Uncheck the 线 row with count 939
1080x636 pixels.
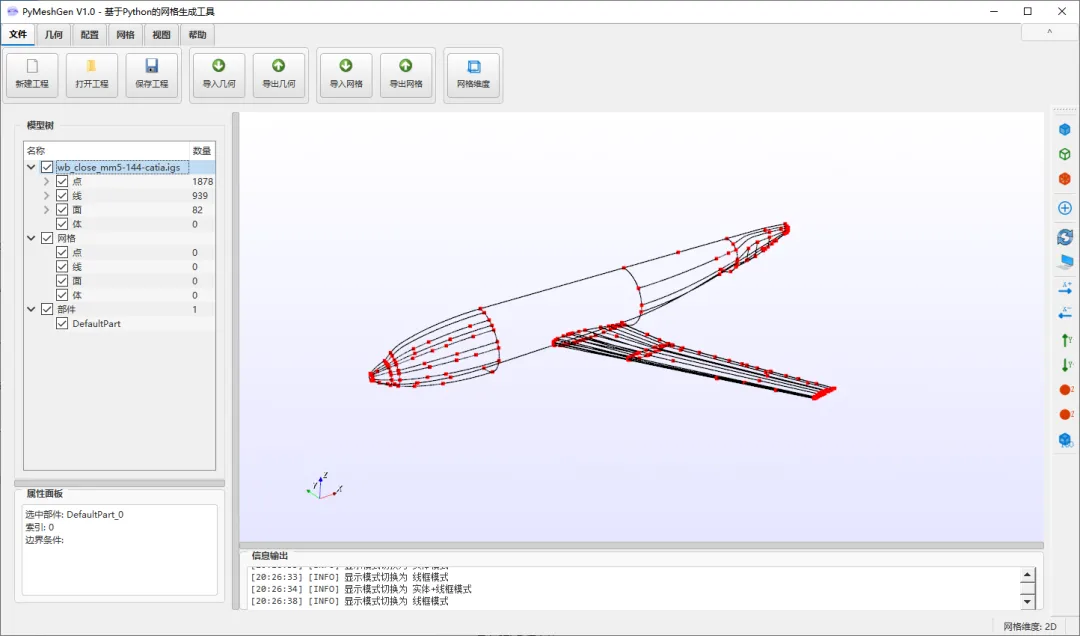coord(62,196)
